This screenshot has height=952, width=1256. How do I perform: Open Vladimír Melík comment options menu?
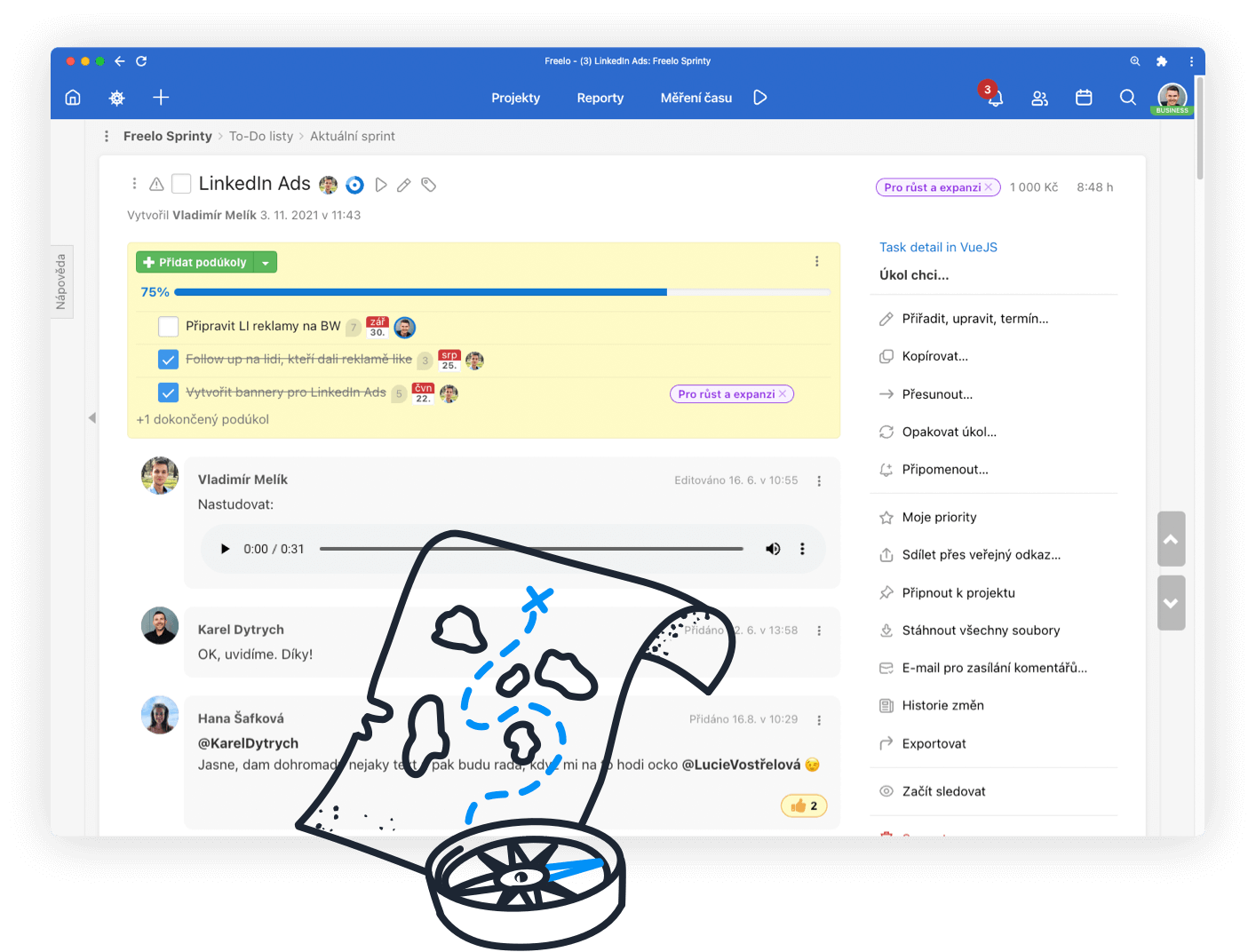tap(819, 480)
